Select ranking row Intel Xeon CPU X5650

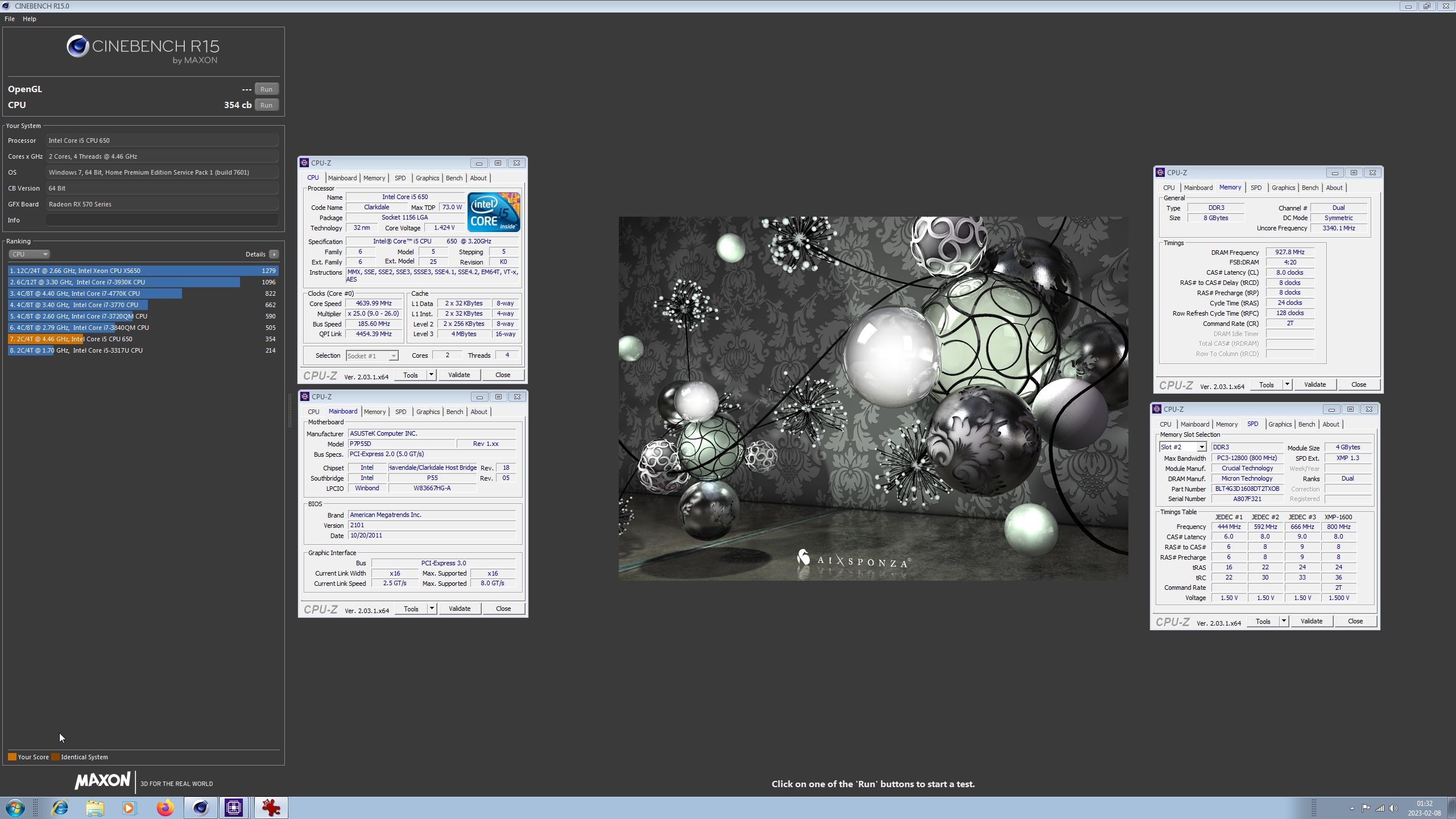point(143,271)
